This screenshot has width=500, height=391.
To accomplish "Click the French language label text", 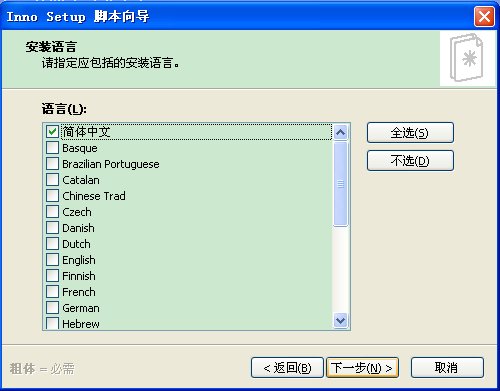I will (x=79, y=292).
